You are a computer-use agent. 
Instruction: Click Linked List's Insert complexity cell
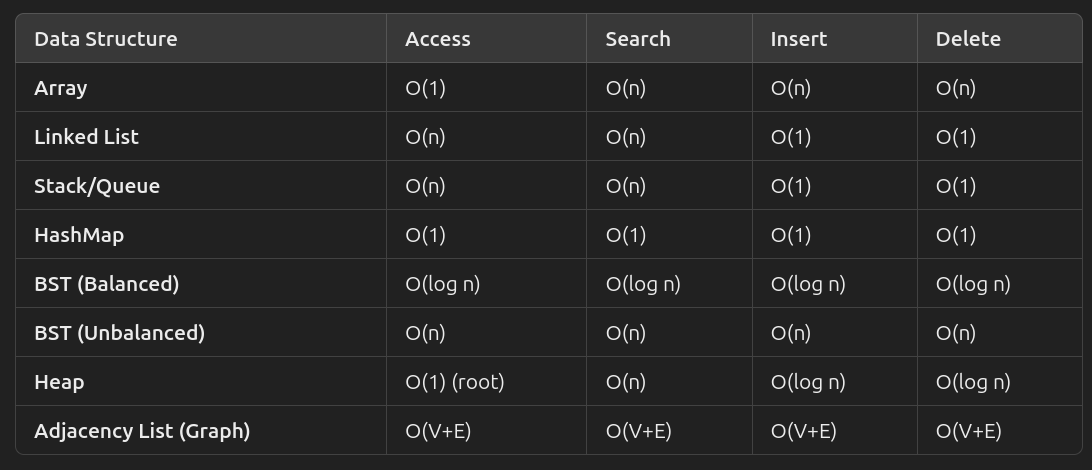(791, 137)
